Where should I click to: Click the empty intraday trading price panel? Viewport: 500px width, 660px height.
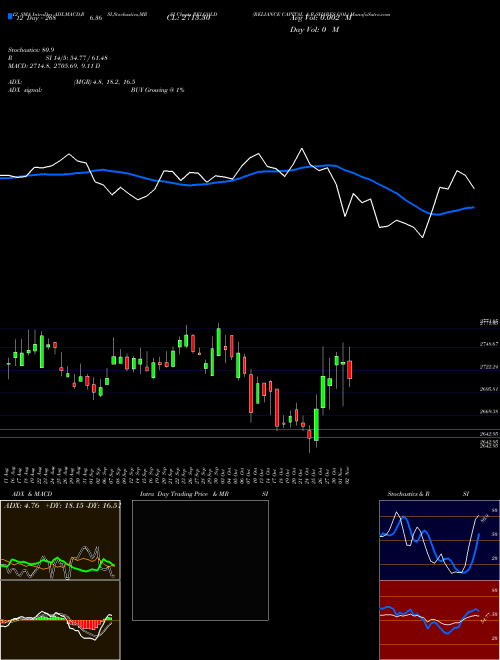(200, 560)
